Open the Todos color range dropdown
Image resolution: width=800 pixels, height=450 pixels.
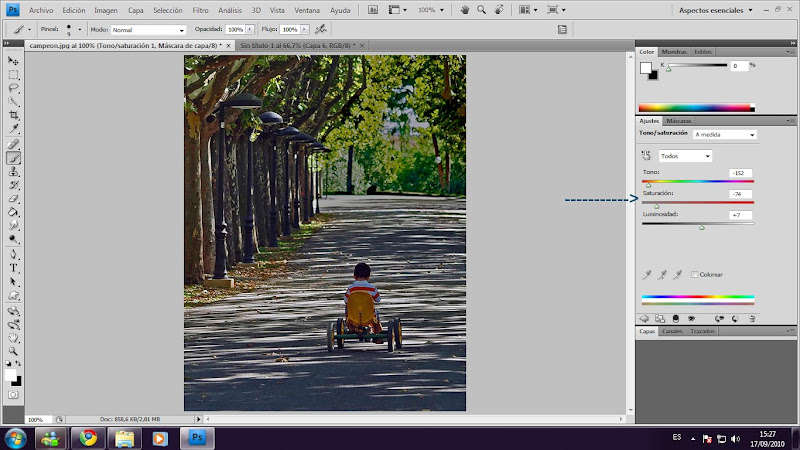tap(685, 156)
